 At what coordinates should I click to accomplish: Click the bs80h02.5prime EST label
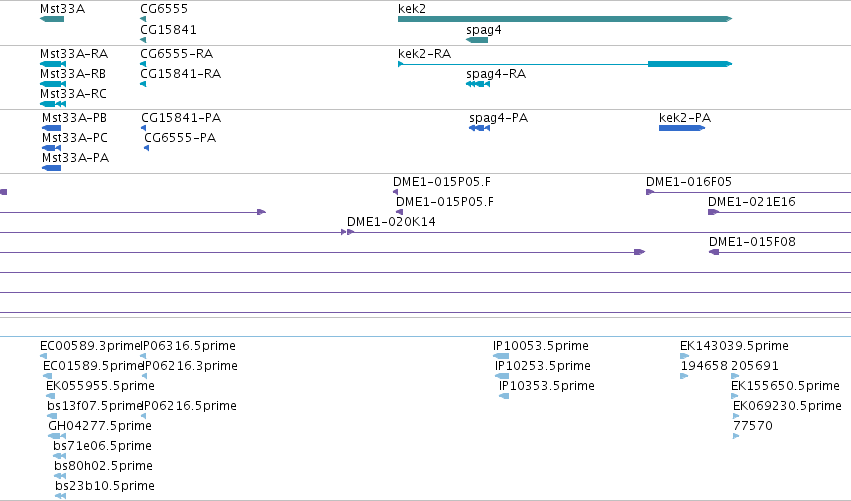(x=104, y=466)
